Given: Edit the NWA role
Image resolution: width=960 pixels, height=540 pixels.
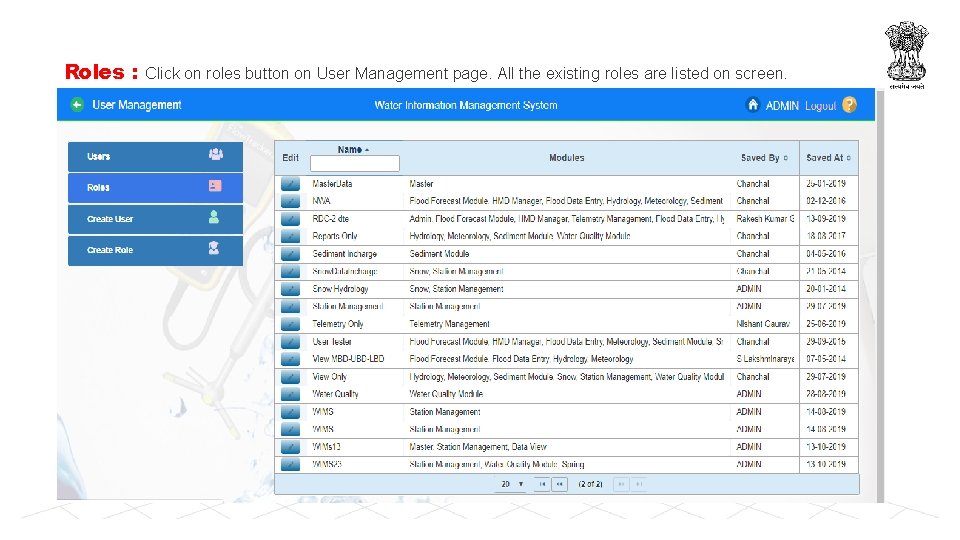Looking at the screenshot, I should (290, 201).
